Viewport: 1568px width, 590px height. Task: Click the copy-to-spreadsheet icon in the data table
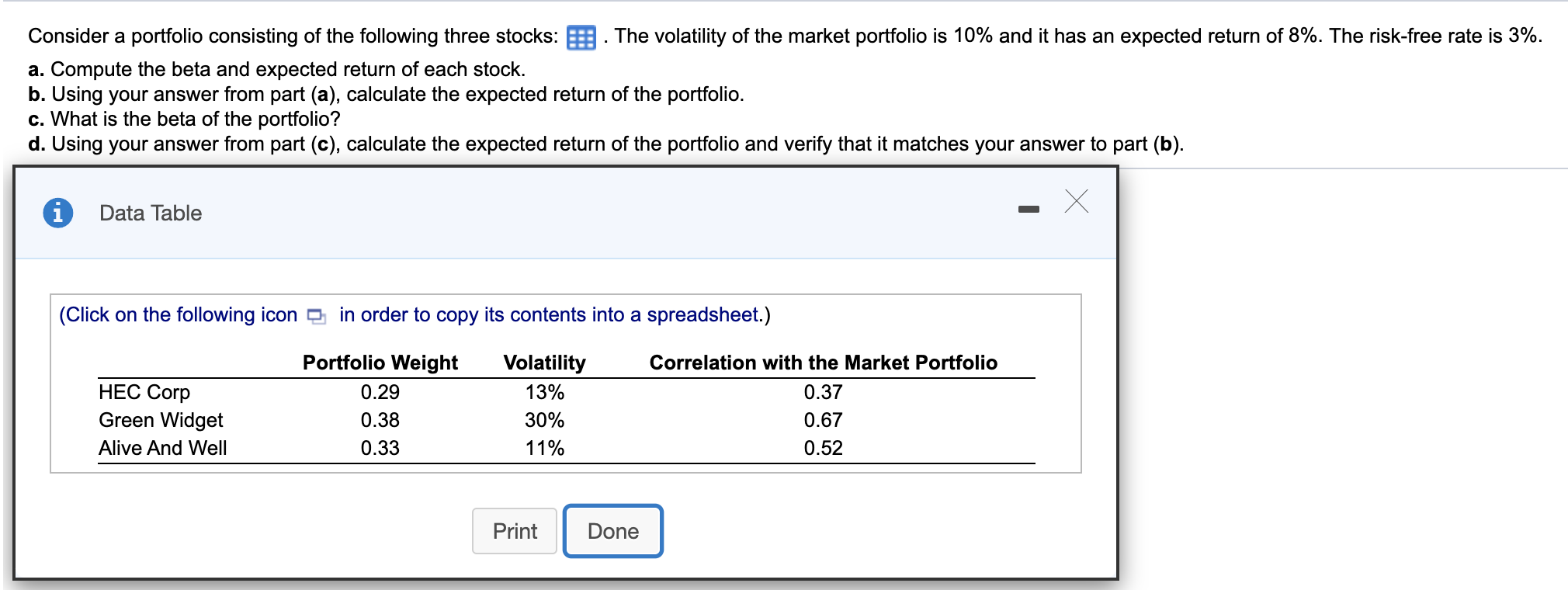(x=314, y=315)
